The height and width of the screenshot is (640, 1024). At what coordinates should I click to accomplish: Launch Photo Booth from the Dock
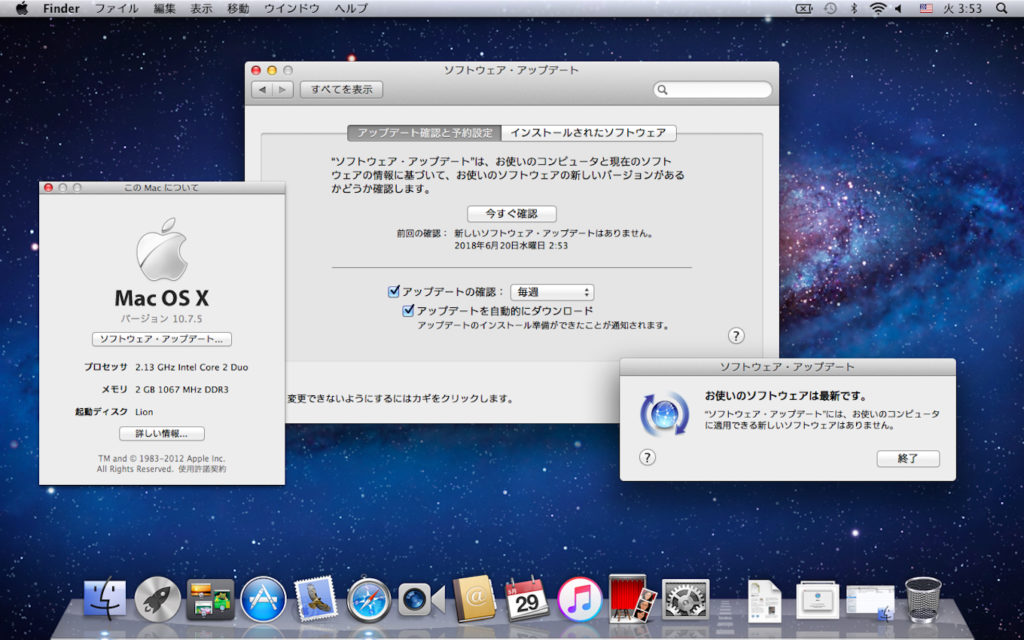click(633, 599)
